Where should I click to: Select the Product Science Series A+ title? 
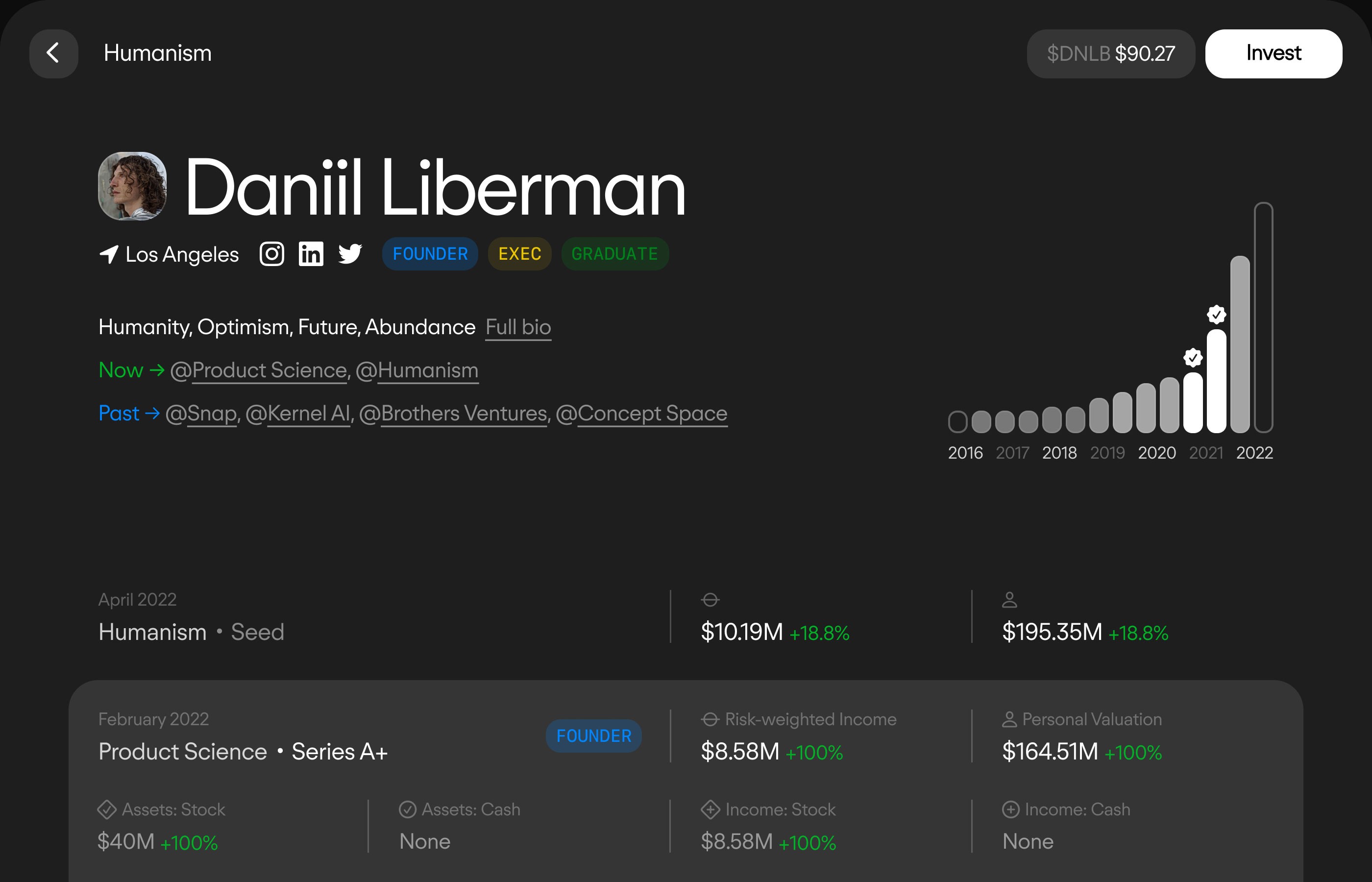coord(243,752)
